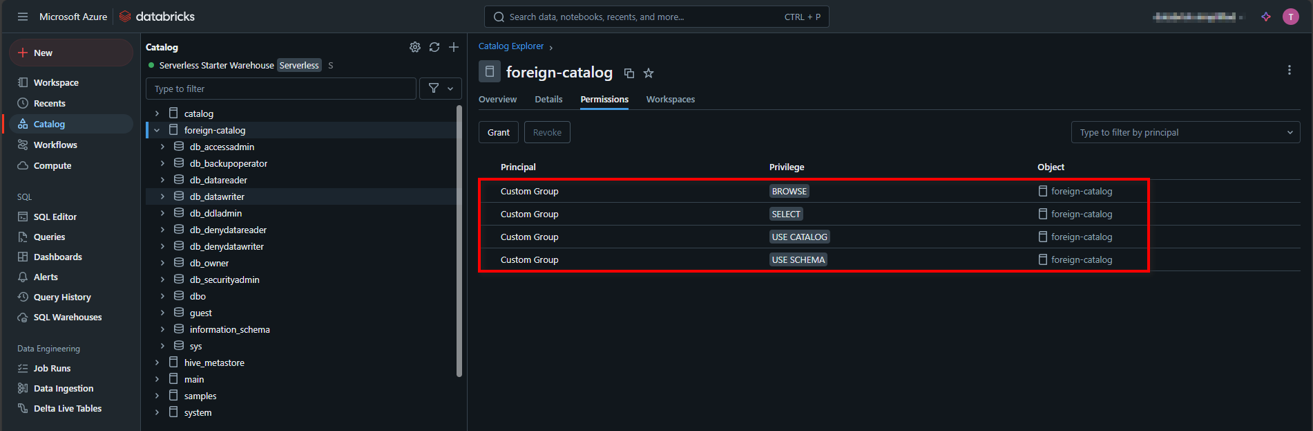Expand the catalog tree node
This screenshot has width=1313, height=431.
pyautogui.click(x=157, y=114)
